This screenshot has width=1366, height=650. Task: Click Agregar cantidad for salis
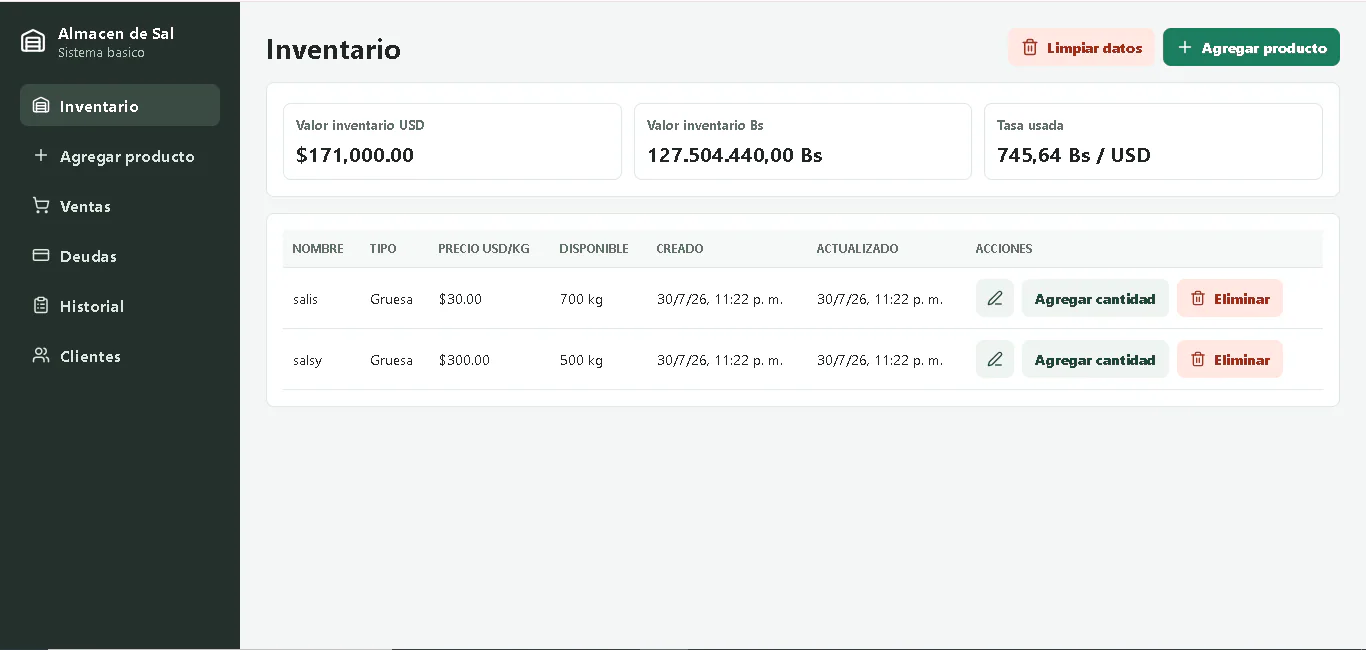(1095, 298)
